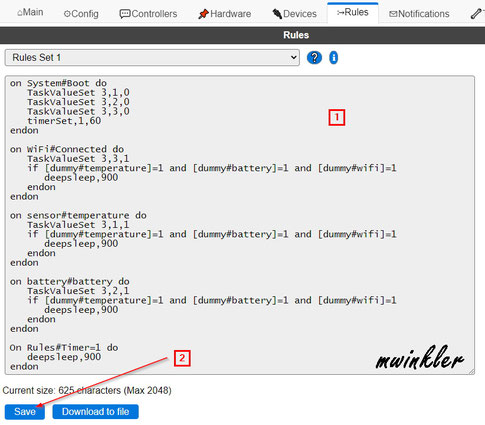
Task: Click the blue info icon
Action: pyautogui.click(x=333, y=58)
